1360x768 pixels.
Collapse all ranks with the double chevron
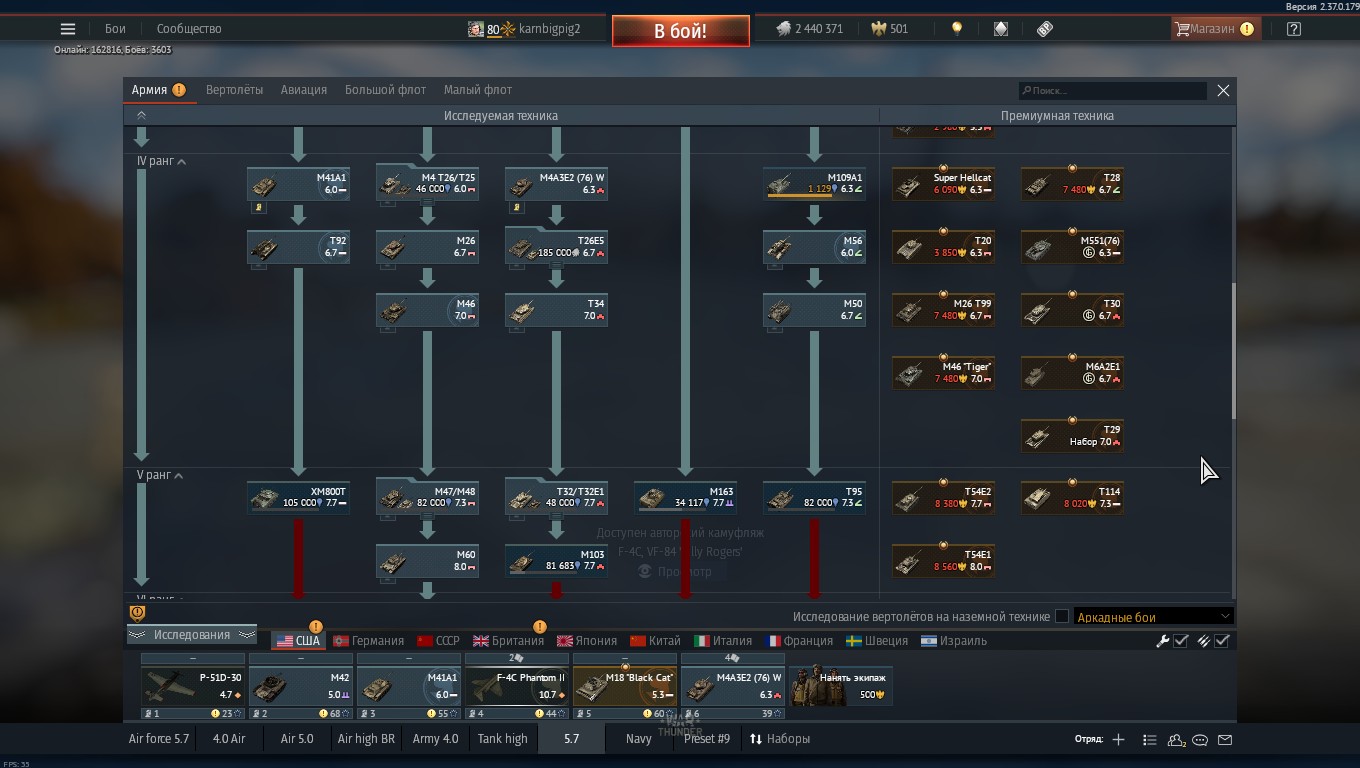(141, 116)
